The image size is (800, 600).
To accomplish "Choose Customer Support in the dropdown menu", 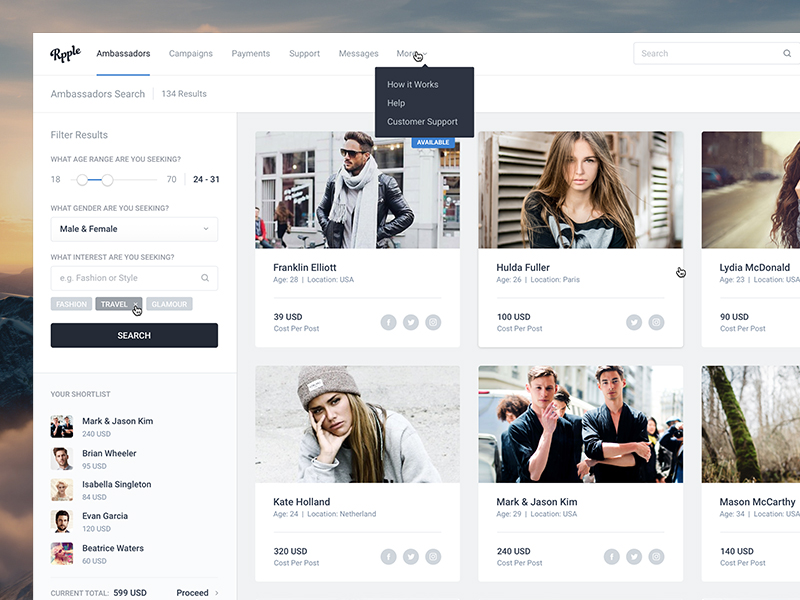I will [422, 122].
